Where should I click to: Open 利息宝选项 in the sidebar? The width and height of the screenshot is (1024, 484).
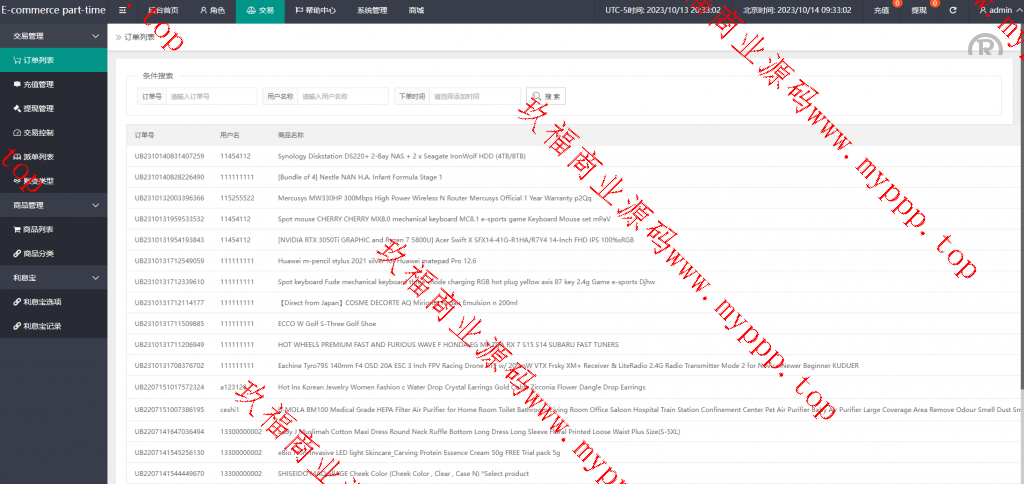click(x=43, y=301)
